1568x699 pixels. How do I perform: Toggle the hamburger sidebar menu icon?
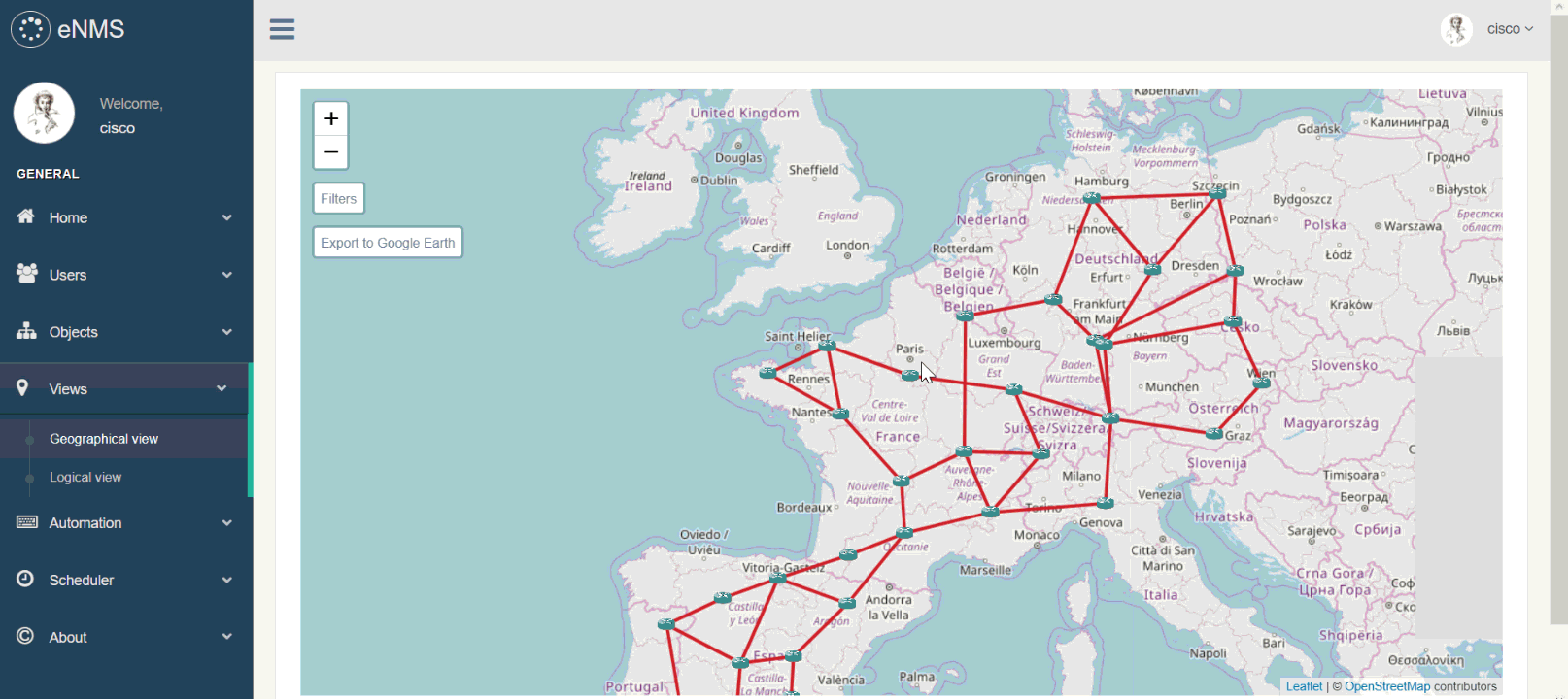pos(282,29)
